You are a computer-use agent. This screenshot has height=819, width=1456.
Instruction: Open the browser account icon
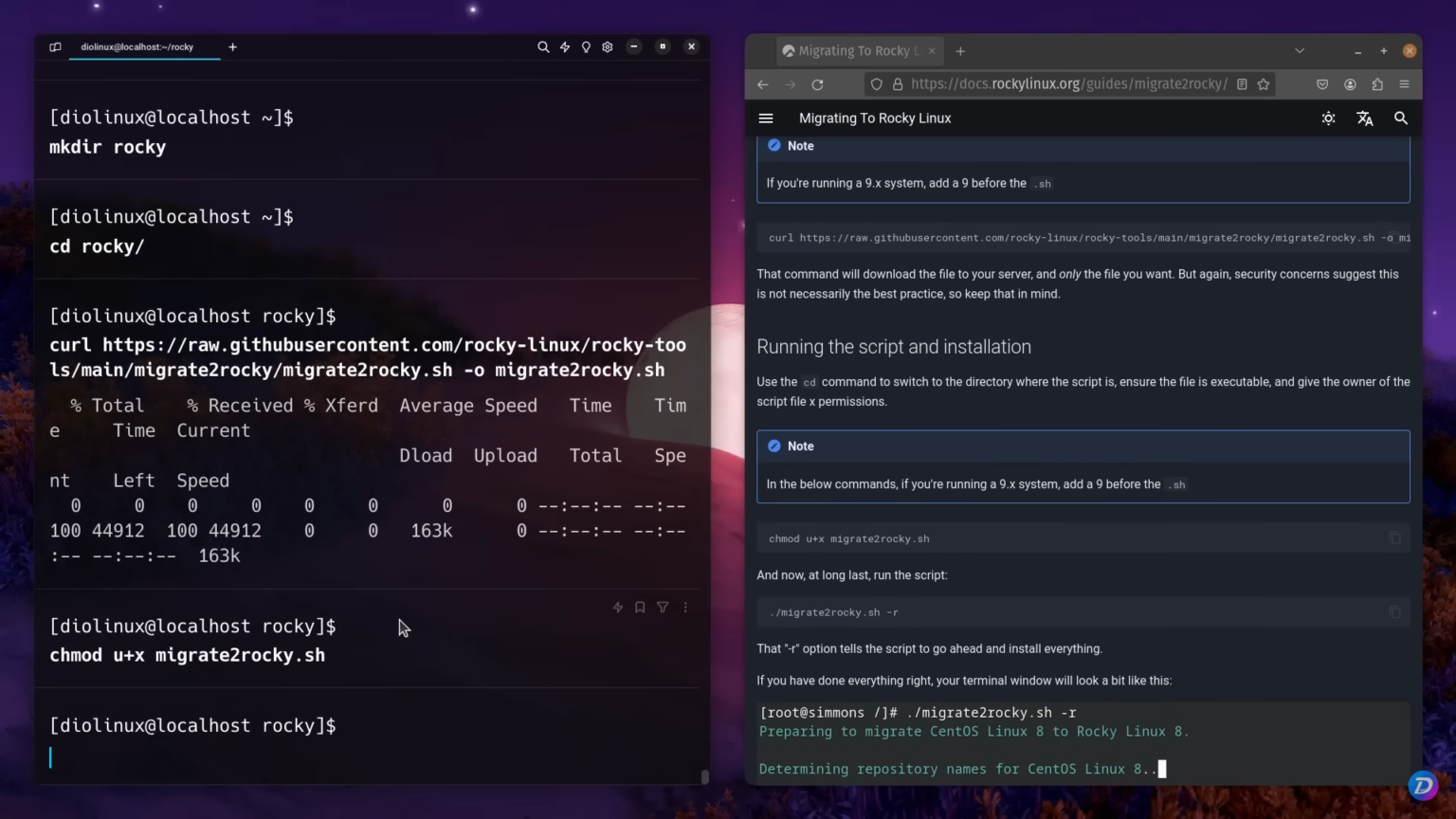pyautogui.click(x=1350, y=84)
